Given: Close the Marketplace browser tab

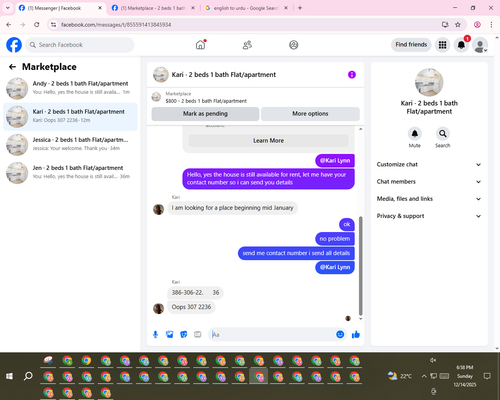Looking at the screenshot, I should pos(193,8).
